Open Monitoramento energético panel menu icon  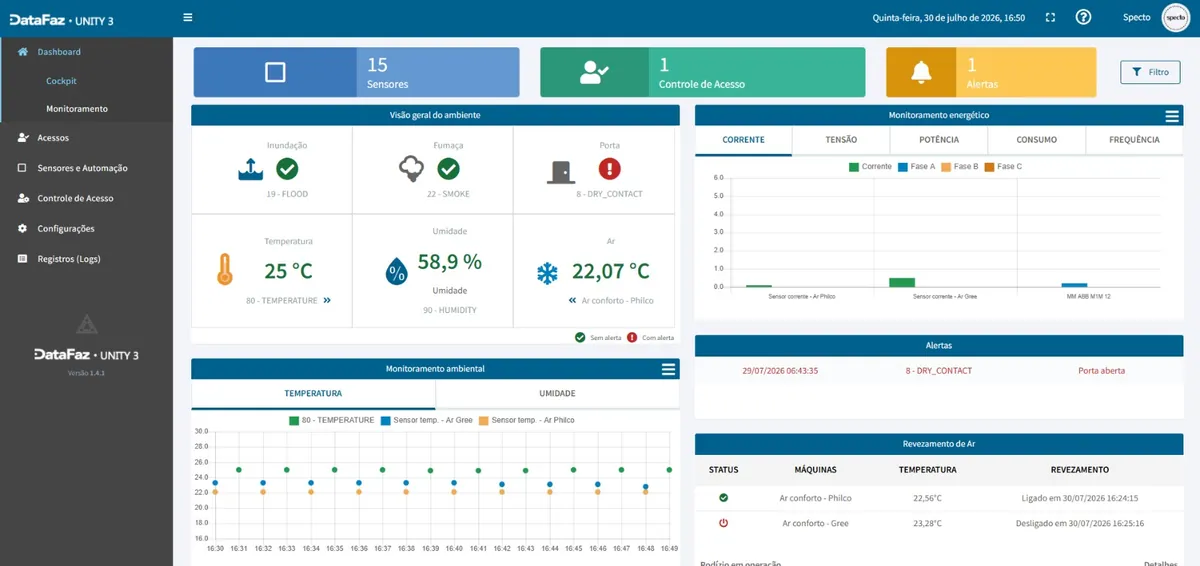(x=1172, y=116)
